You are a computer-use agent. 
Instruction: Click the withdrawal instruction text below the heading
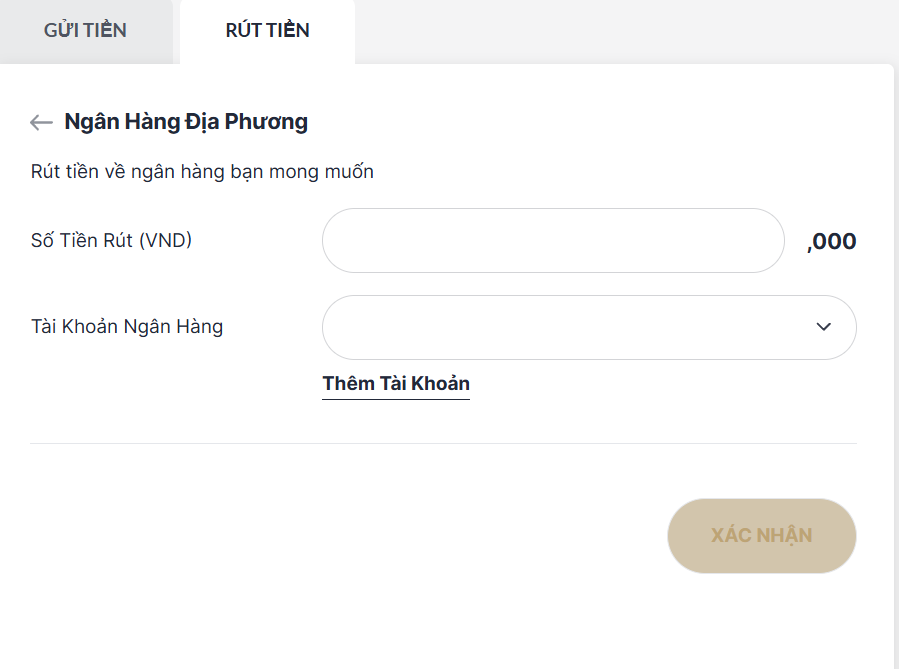coord(201,171)
